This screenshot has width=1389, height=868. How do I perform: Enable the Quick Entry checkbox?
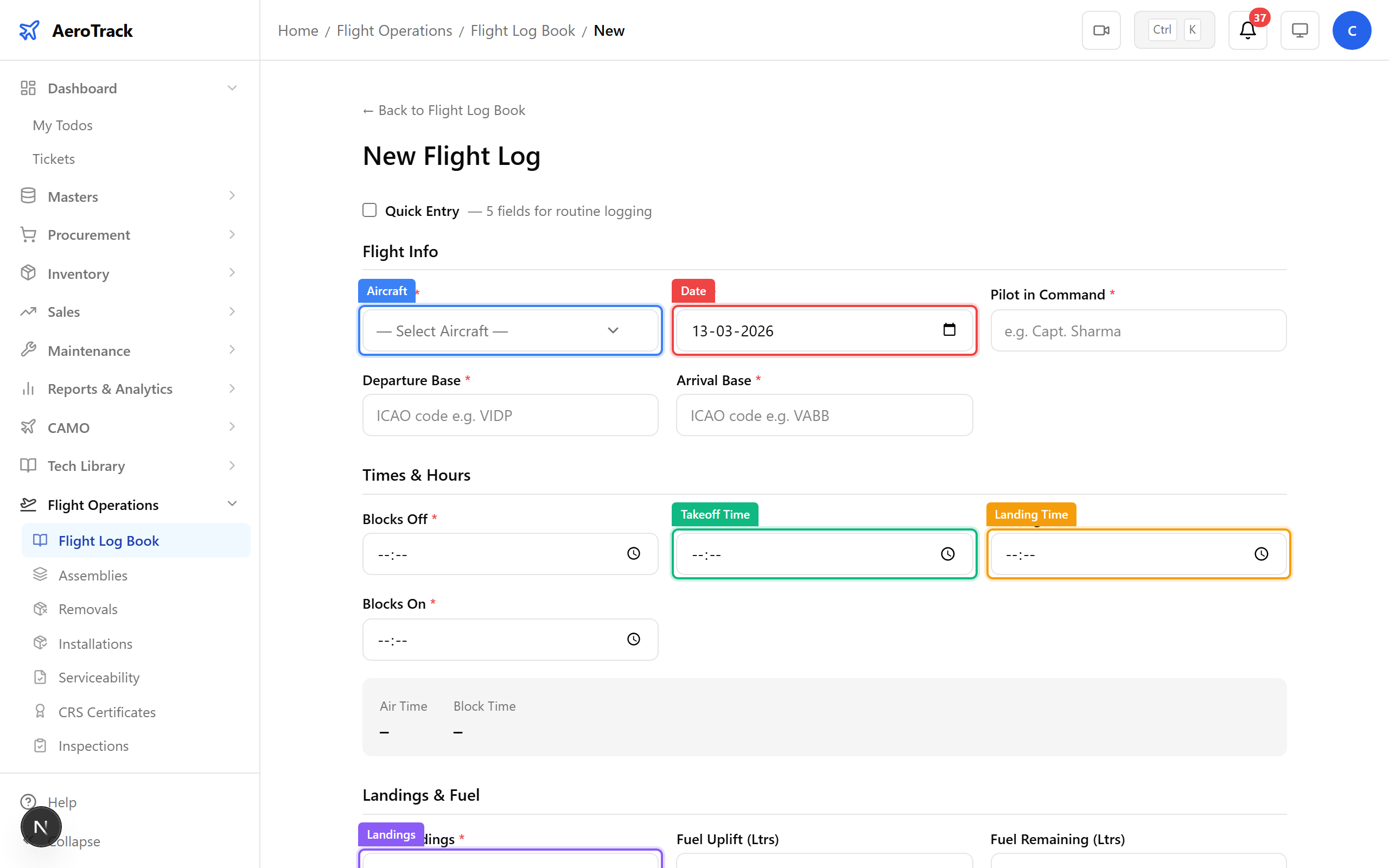point(369,210)
